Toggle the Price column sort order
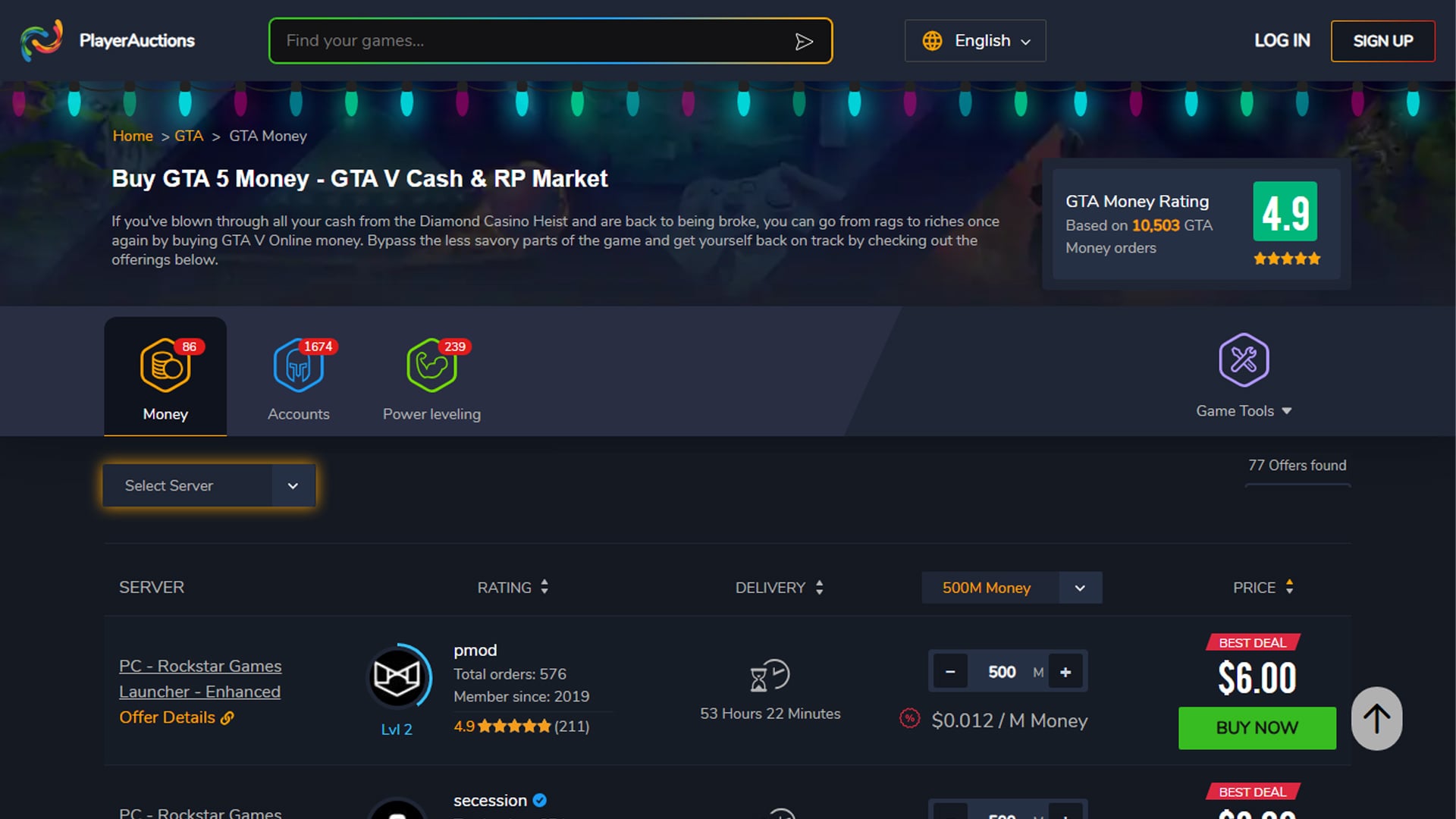 [1289, 587]
